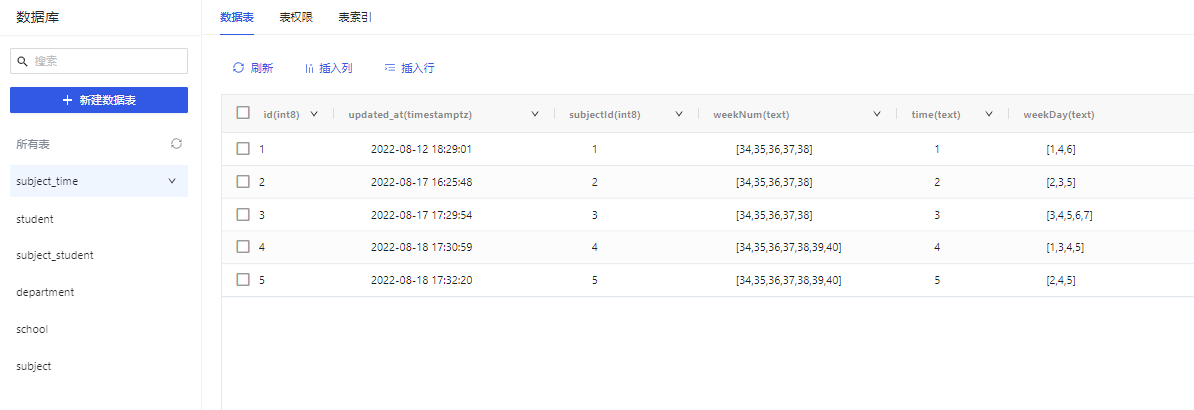Click the refresh icon beside 所有表
Viewport: 1194px width, 410px height.
click(x=177, y=143)
